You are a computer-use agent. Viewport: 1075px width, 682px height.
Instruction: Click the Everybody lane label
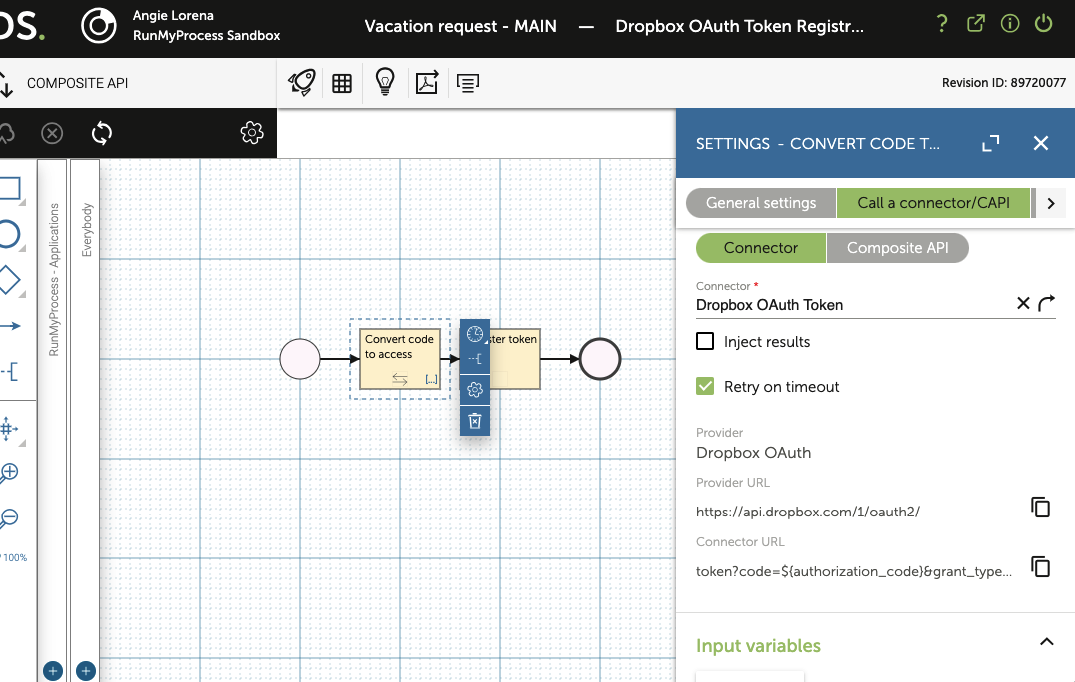pyautogui.click(x=86, y=230)
